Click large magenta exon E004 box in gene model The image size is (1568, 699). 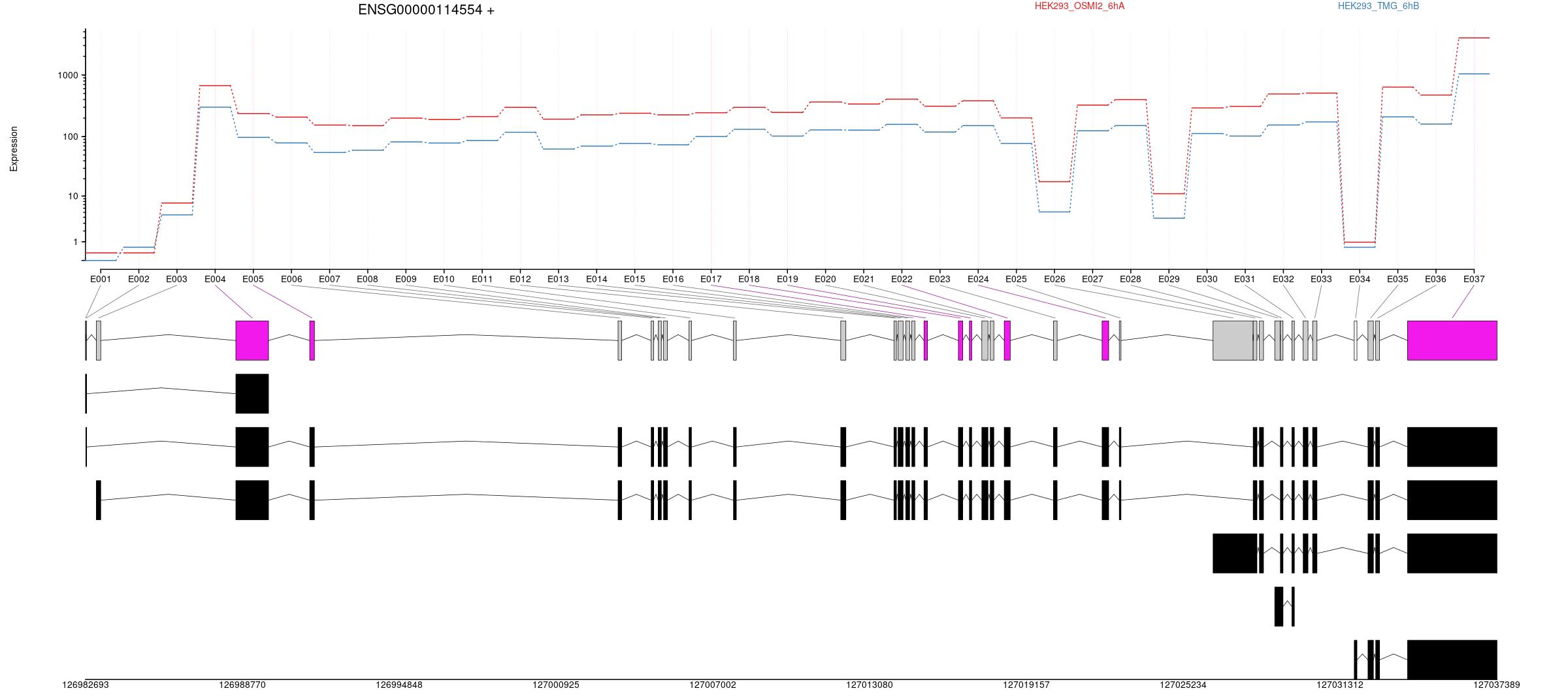(252, 340)
